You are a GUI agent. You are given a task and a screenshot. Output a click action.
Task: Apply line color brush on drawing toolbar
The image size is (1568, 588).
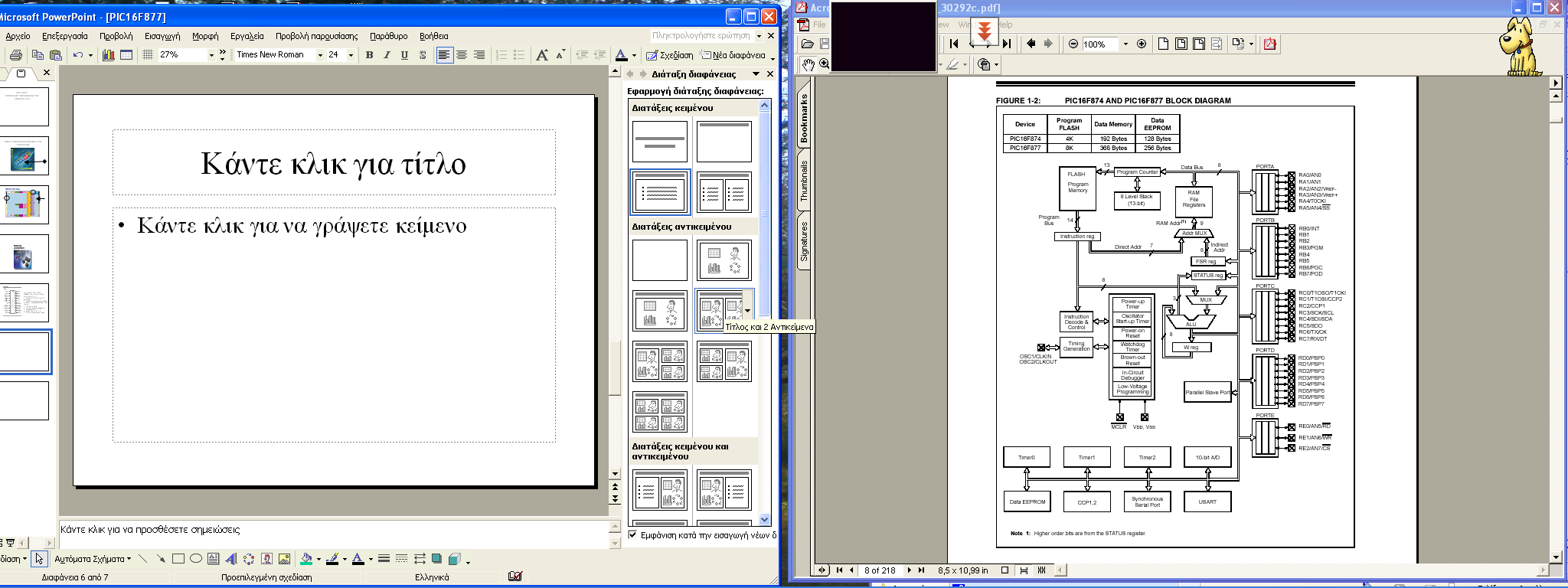(x=332, y=559)
